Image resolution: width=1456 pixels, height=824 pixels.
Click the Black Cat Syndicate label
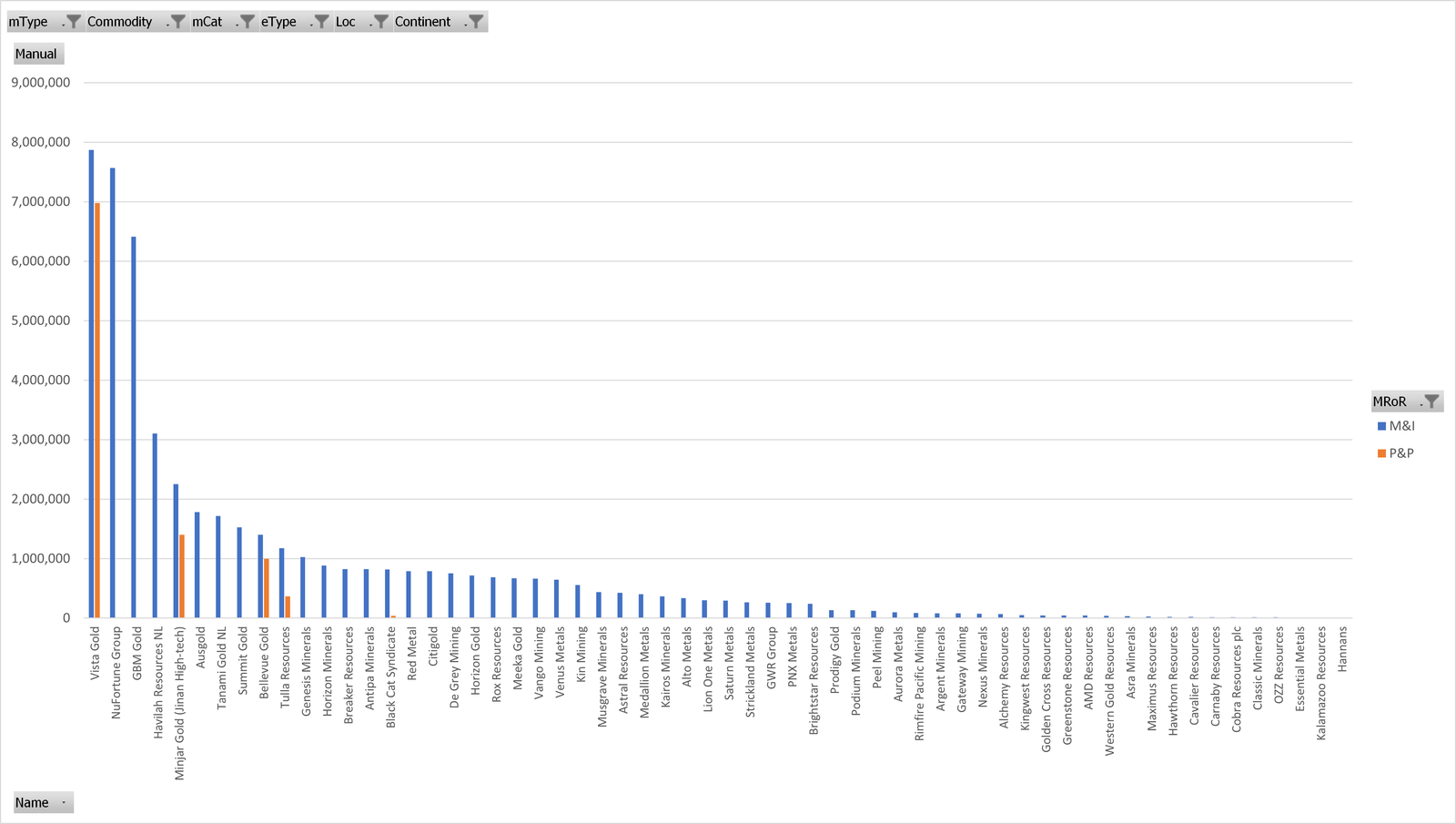point(391,677)
